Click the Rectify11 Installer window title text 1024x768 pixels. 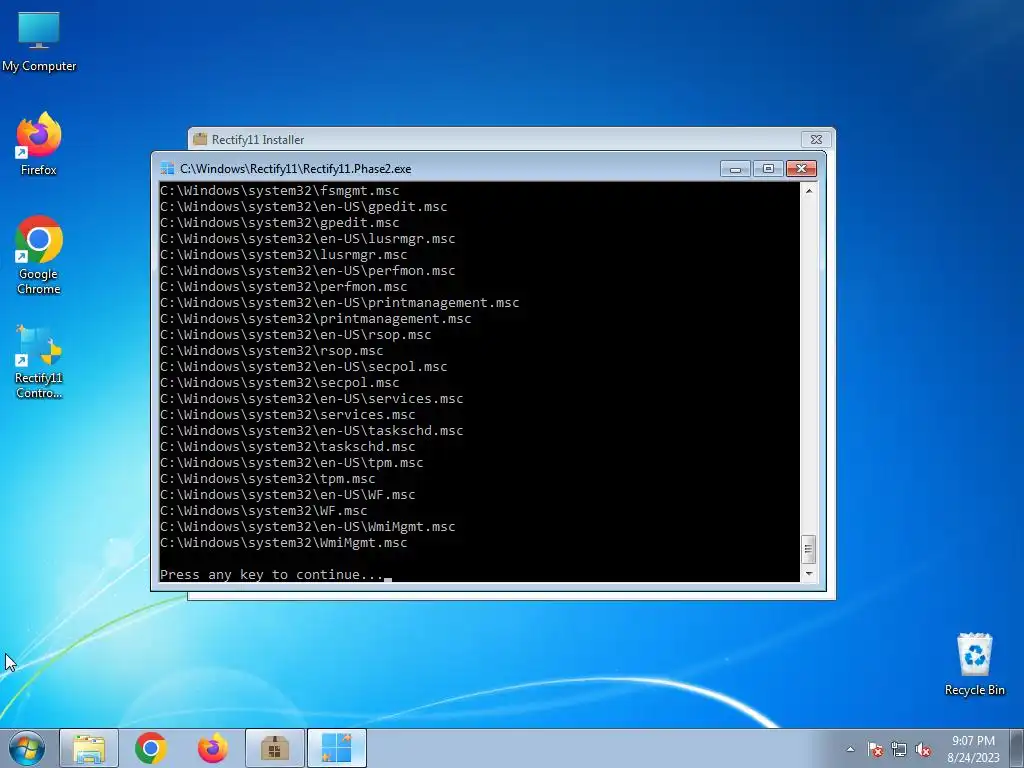point(258,140)
